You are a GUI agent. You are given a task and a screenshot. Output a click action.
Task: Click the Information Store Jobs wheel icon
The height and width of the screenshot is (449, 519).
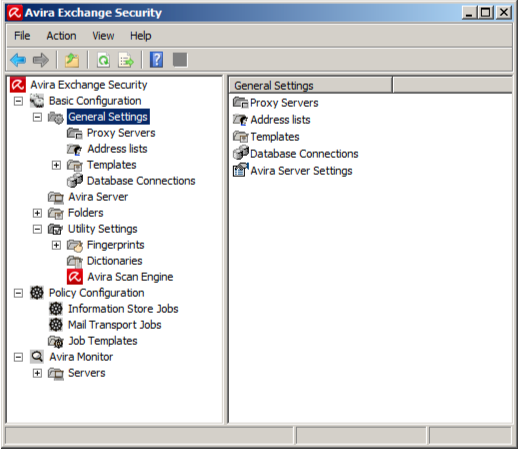56,309
